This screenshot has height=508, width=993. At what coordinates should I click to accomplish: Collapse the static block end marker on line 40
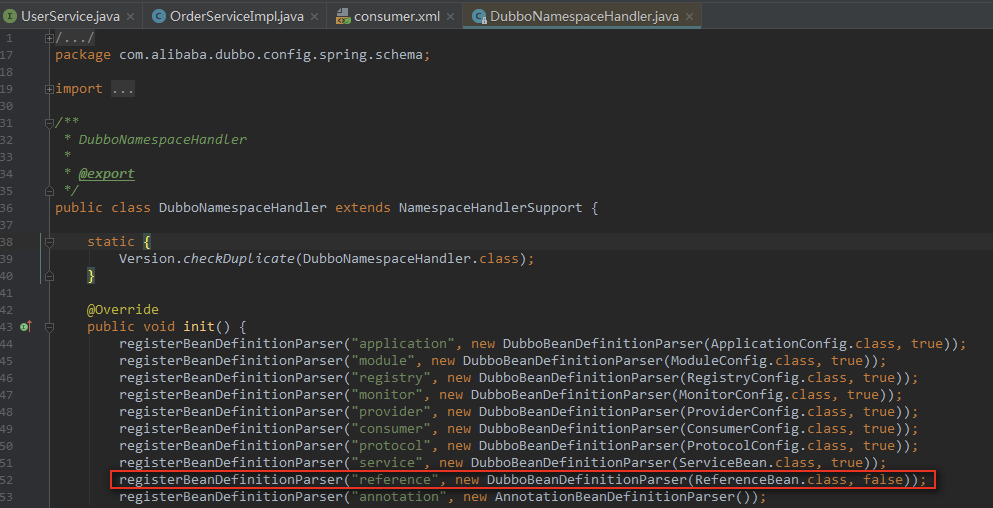tap(49, 276)
